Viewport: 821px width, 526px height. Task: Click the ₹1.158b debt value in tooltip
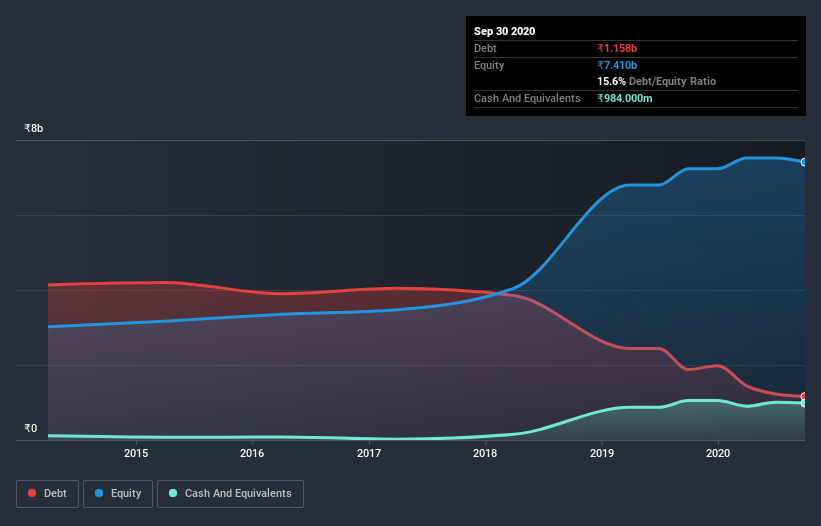(617, 48)
